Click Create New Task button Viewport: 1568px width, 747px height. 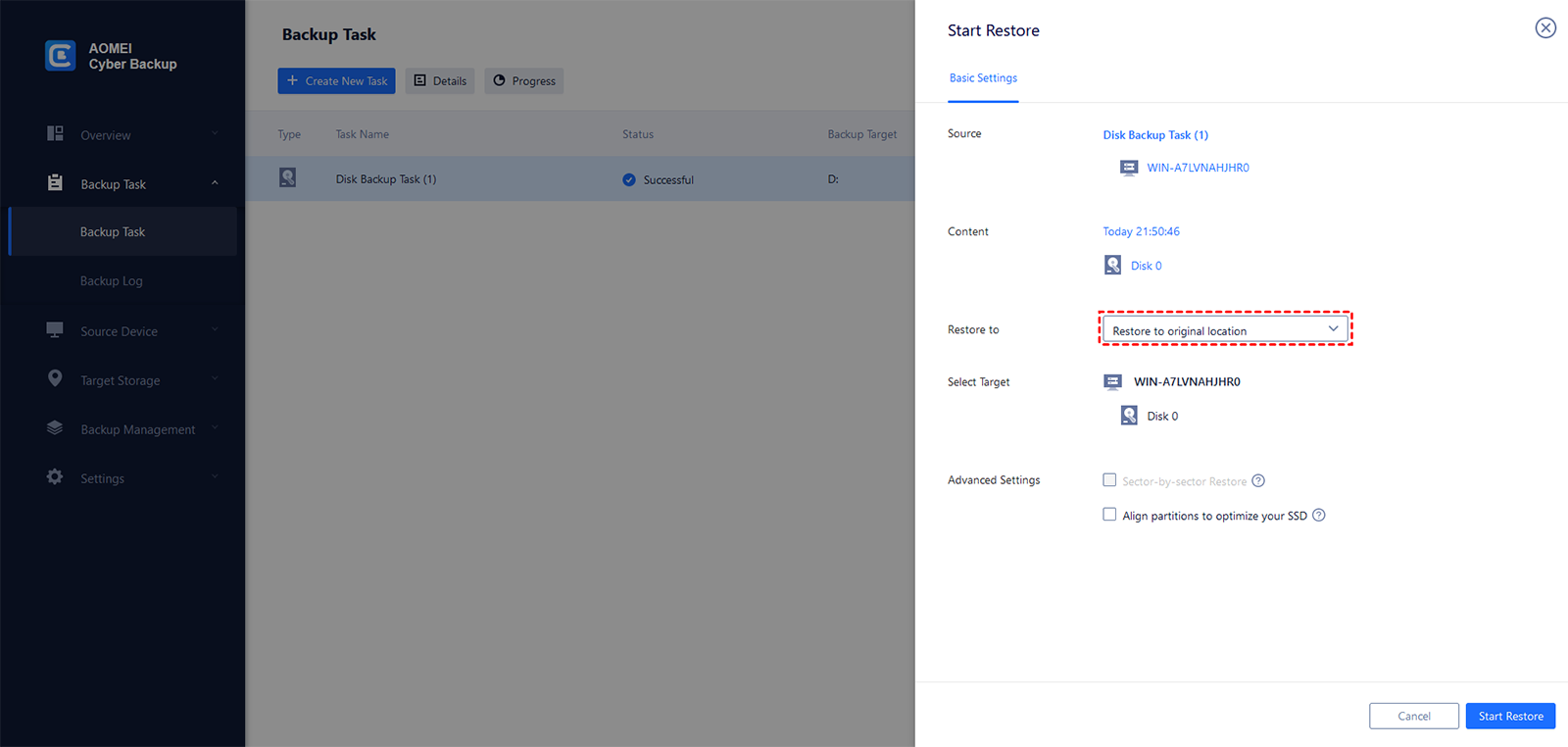click(336, 81)
